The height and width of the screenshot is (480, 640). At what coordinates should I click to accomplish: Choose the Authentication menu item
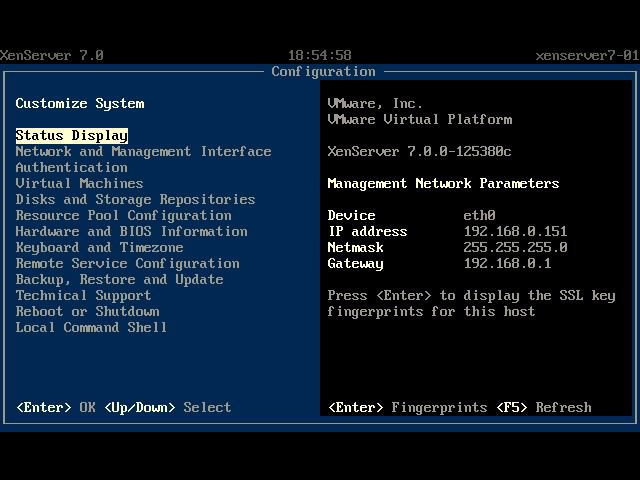coord(71,167)
